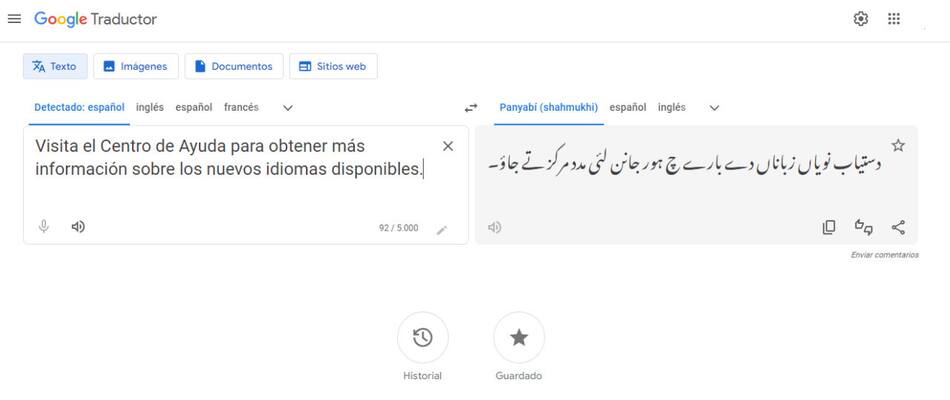Switch to Imágenes translation mode

pyautogui.click(x=136, y=67)
